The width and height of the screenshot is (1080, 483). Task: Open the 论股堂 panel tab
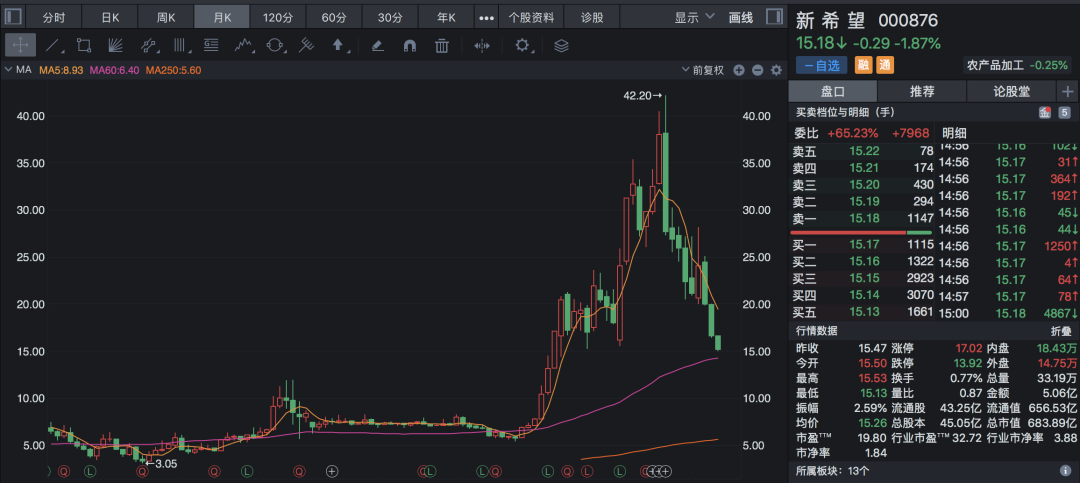(1011, 91)
